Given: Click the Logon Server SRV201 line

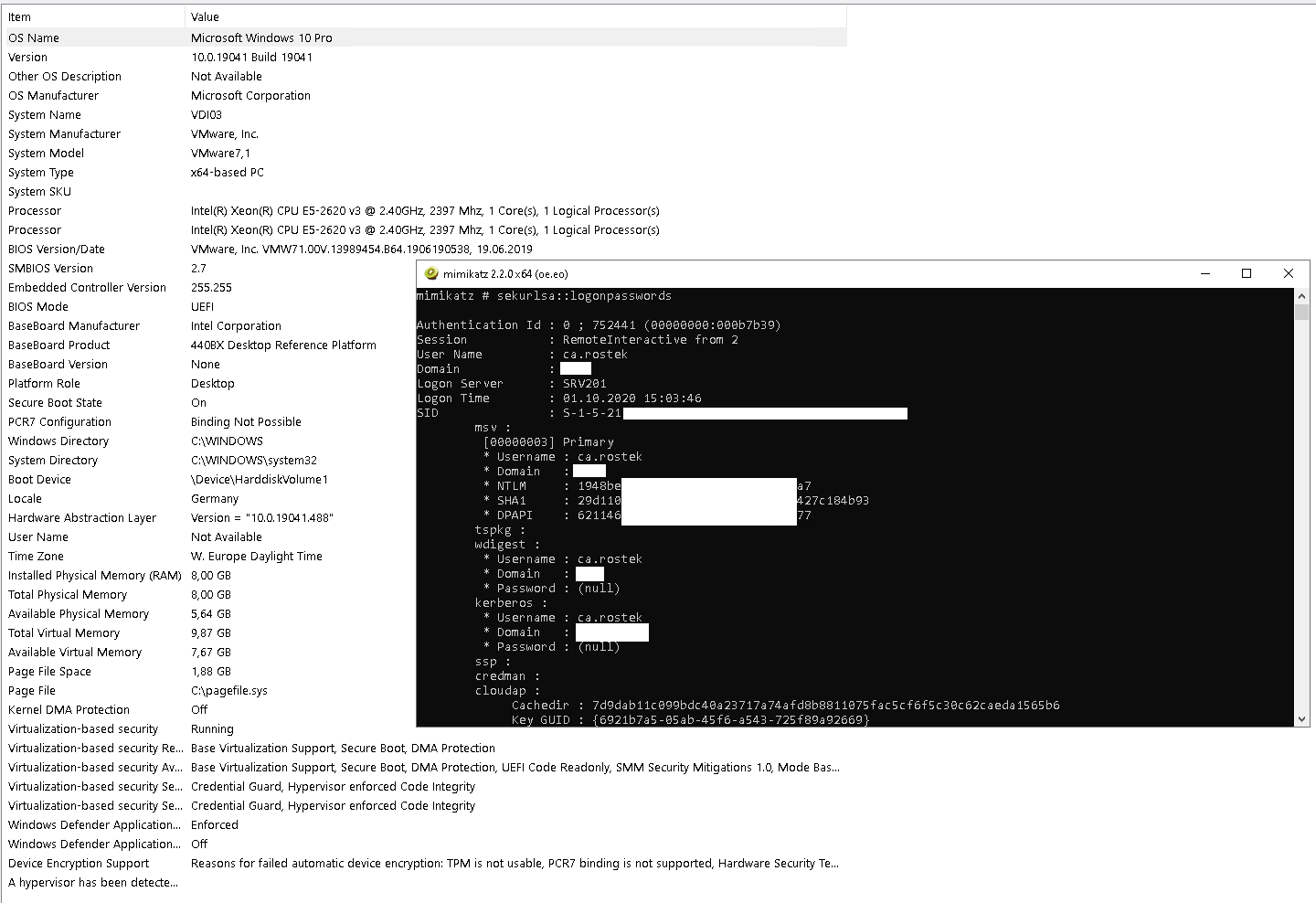Looking at the screenshot, I should pos(512,383).
